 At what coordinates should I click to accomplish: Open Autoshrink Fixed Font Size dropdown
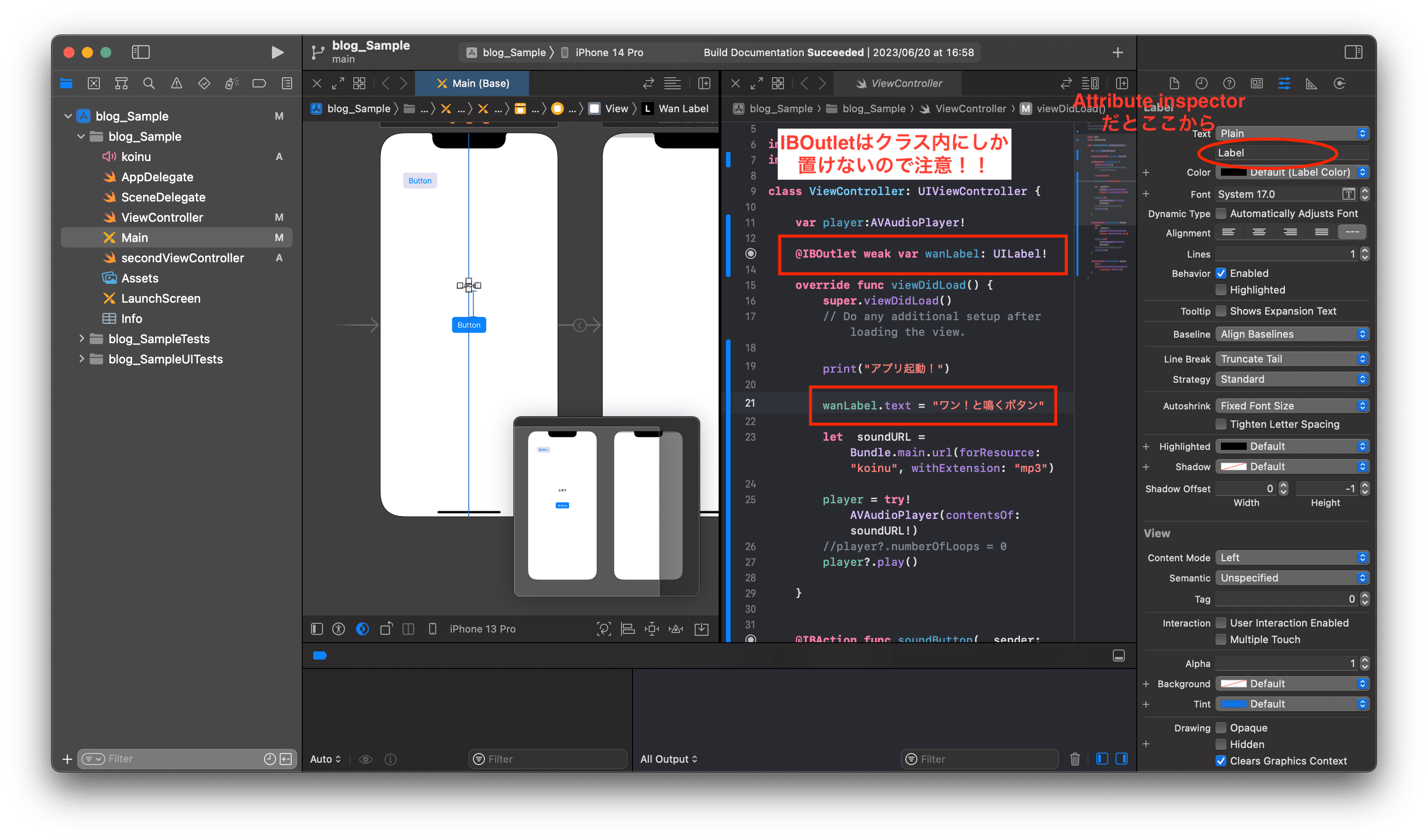click(x=1292, y=406)
